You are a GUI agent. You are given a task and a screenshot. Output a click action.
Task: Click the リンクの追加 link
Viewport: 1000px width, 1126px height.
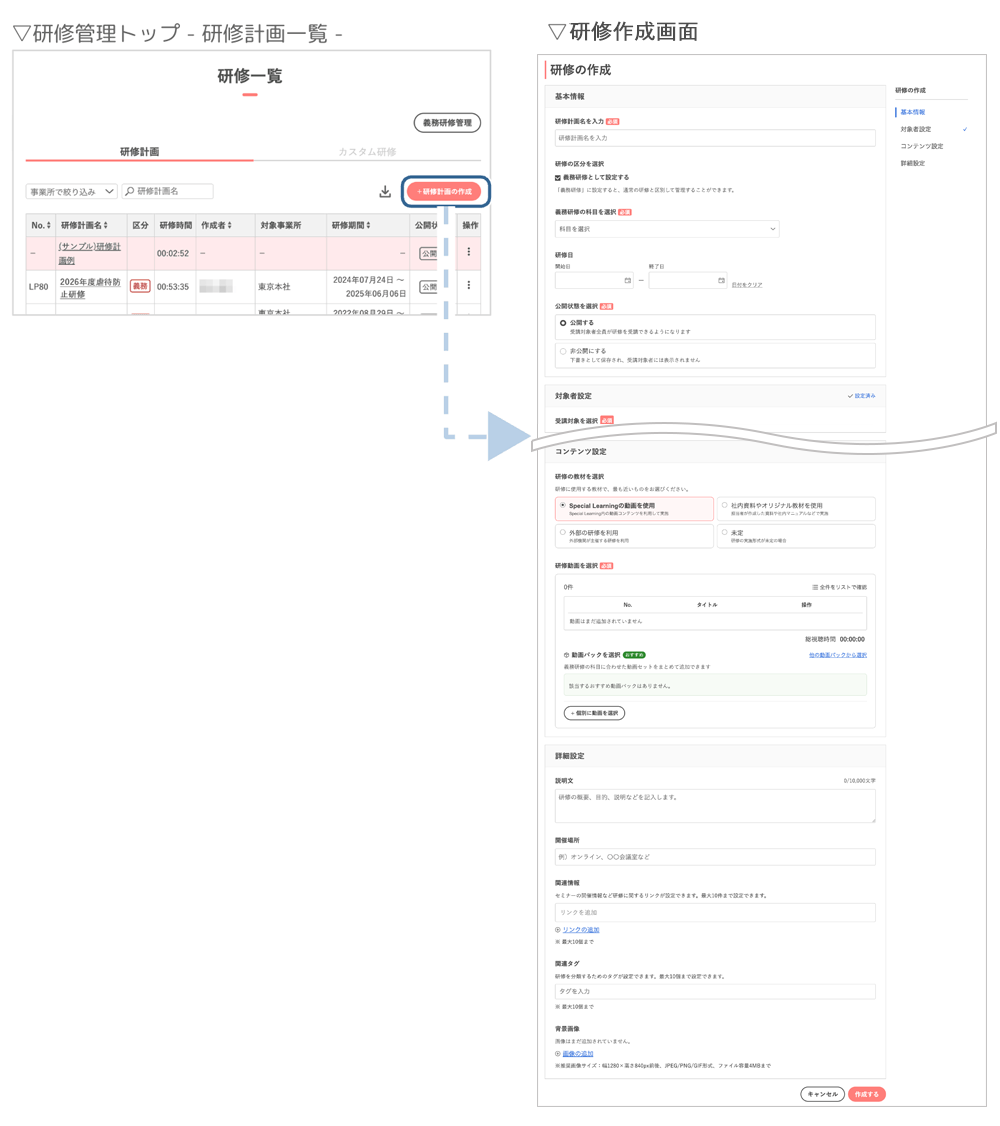pos(581,930)
